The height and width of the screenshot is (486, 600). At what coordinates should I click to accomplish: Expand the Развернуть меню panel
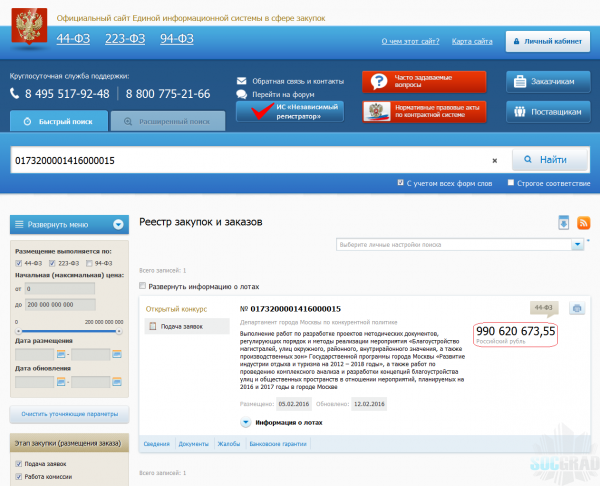67,225
